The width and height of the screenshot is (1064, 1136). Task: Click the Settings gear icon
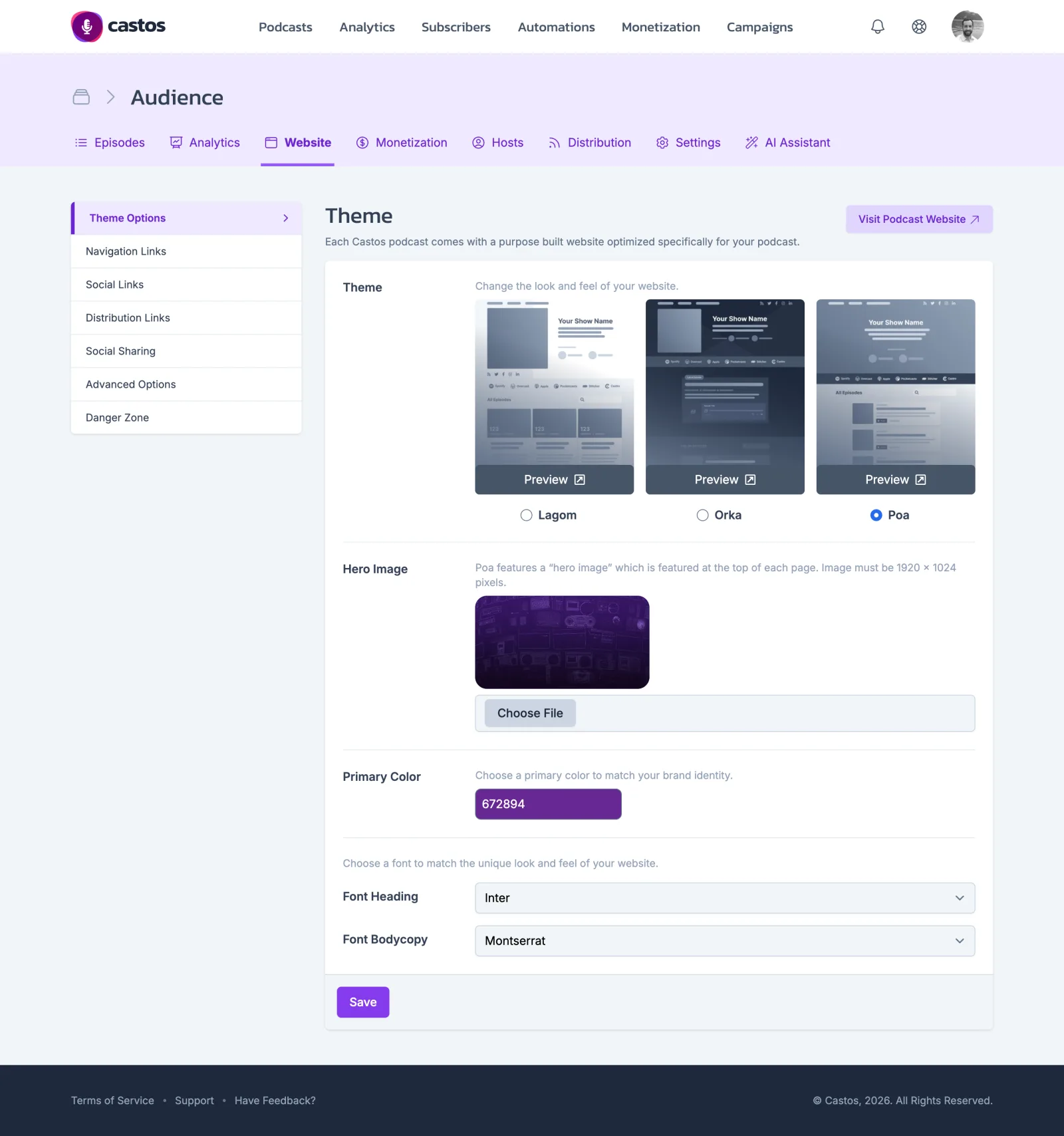tap(662, 142)
